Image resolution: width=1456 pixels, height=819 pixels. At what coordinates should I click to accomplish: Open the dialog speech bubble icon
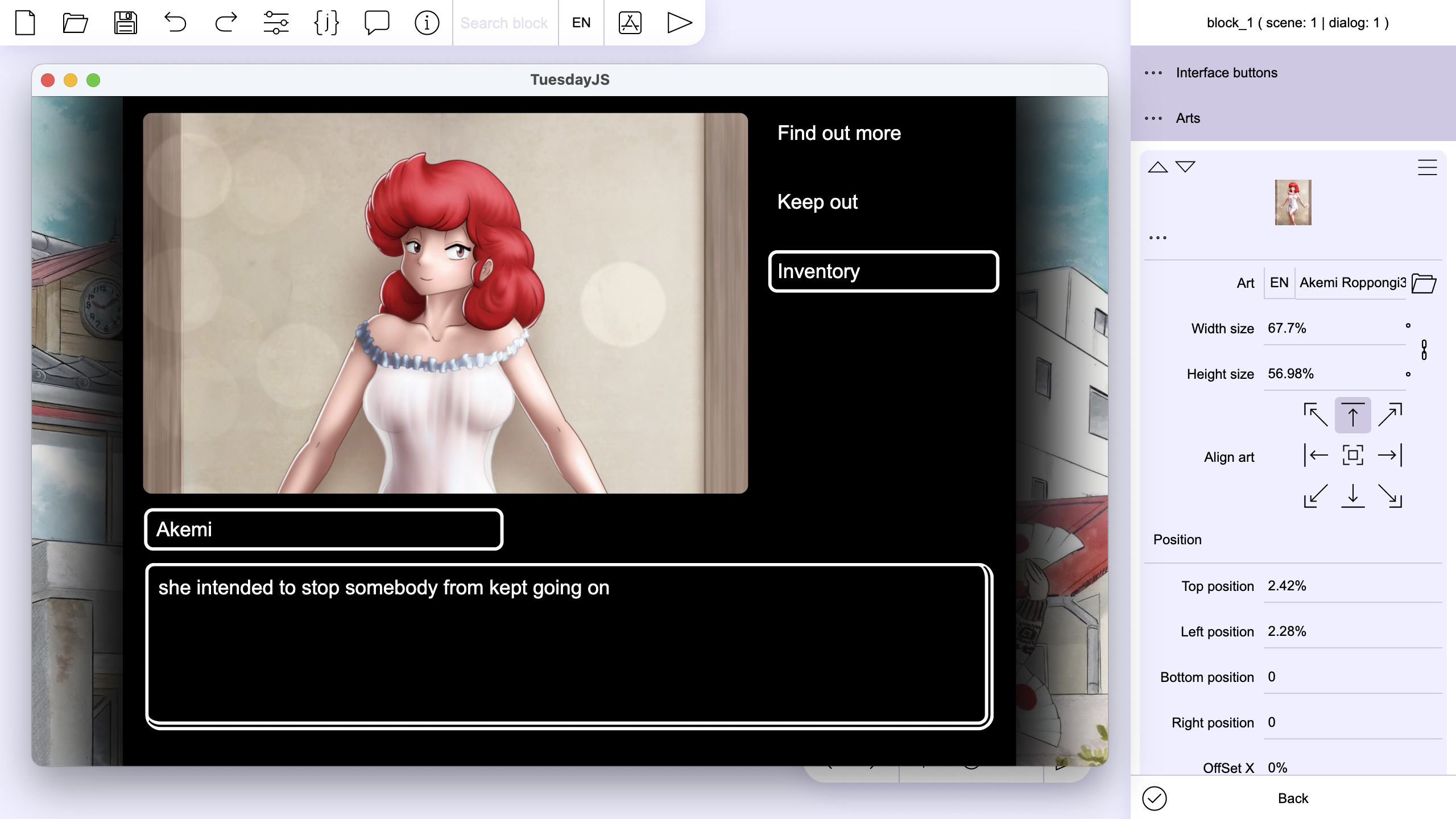click(x=377, y=23)
